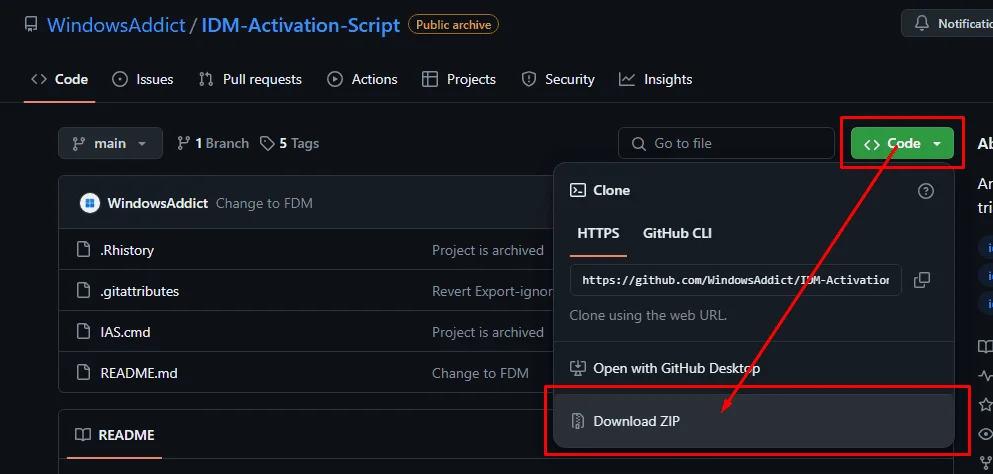Click the green Code dropdown button

pos(902,144)
